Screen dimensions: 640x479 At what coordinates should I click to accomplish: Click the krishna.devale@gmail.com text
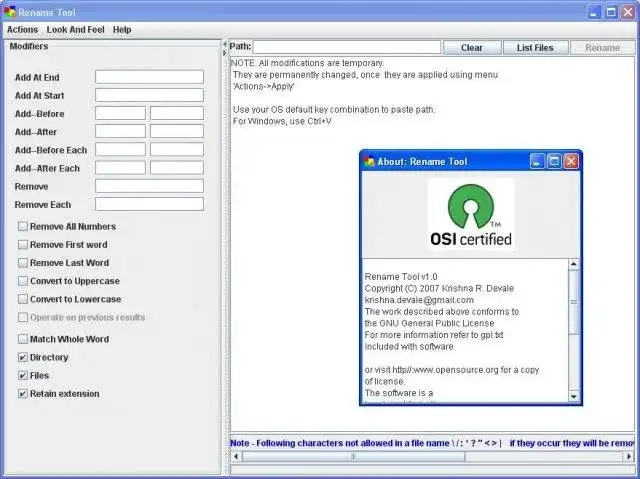pyautogui.click(x=419, y=300)
